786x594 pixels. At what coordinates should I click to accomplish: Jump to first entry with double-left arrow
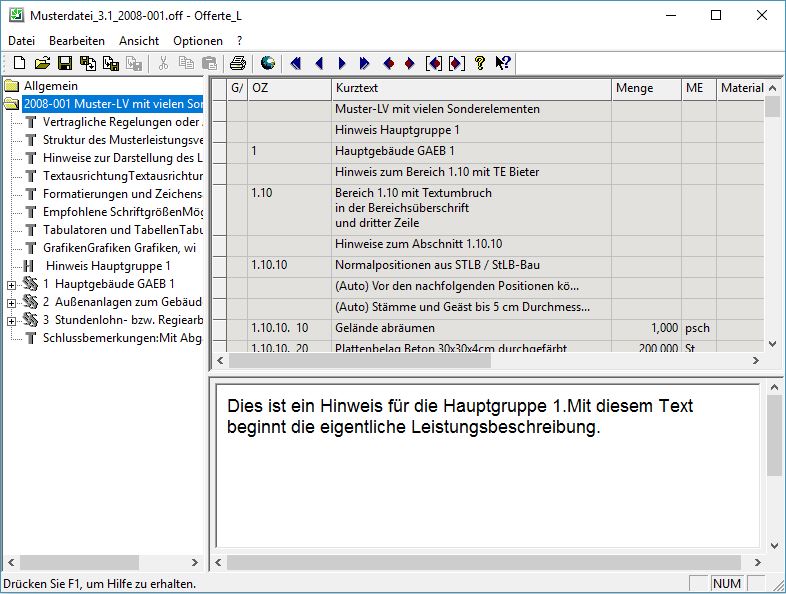(x=296, y=63)
